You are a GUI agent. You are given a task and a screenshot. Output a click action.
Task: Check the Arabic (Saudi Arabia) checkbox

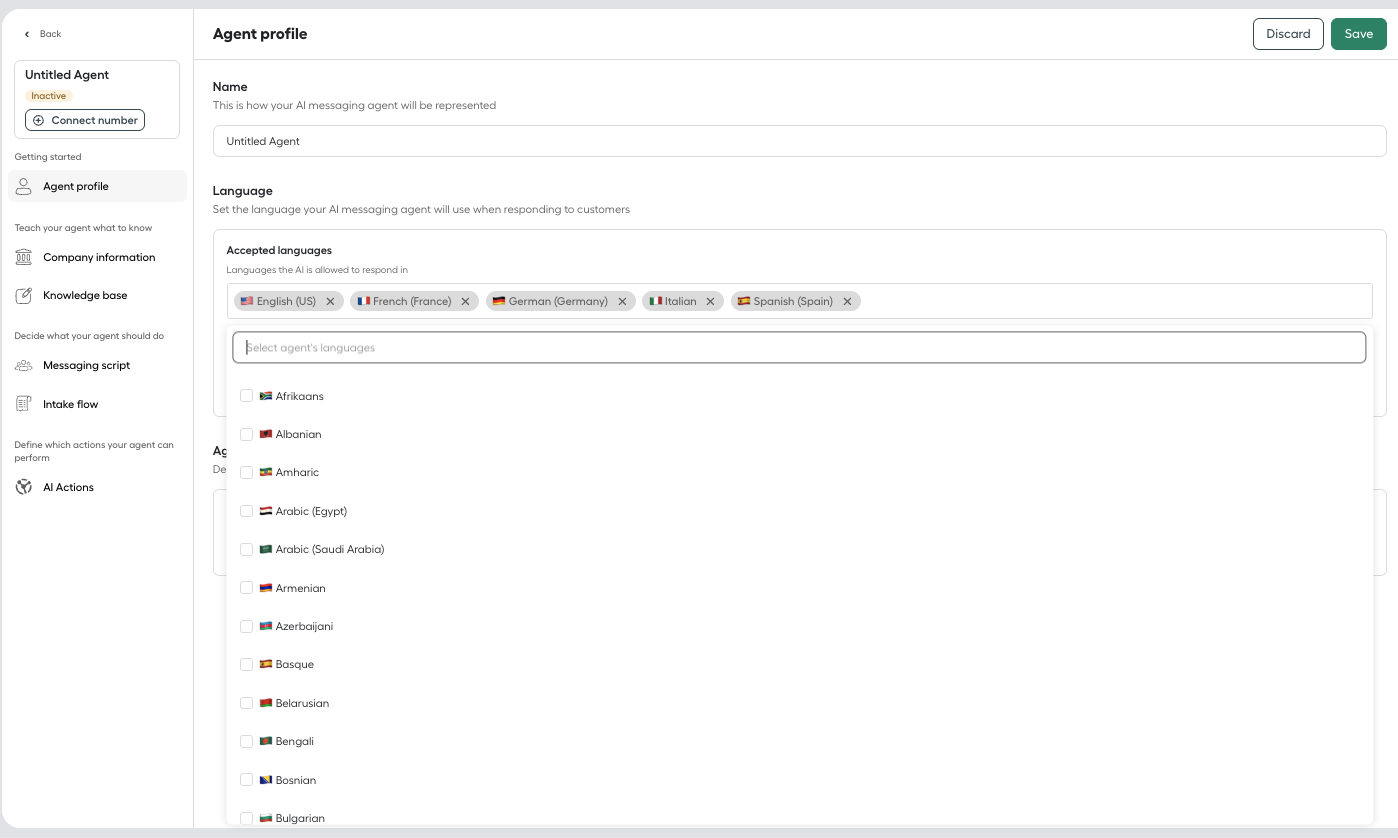(x=246, y=549)
